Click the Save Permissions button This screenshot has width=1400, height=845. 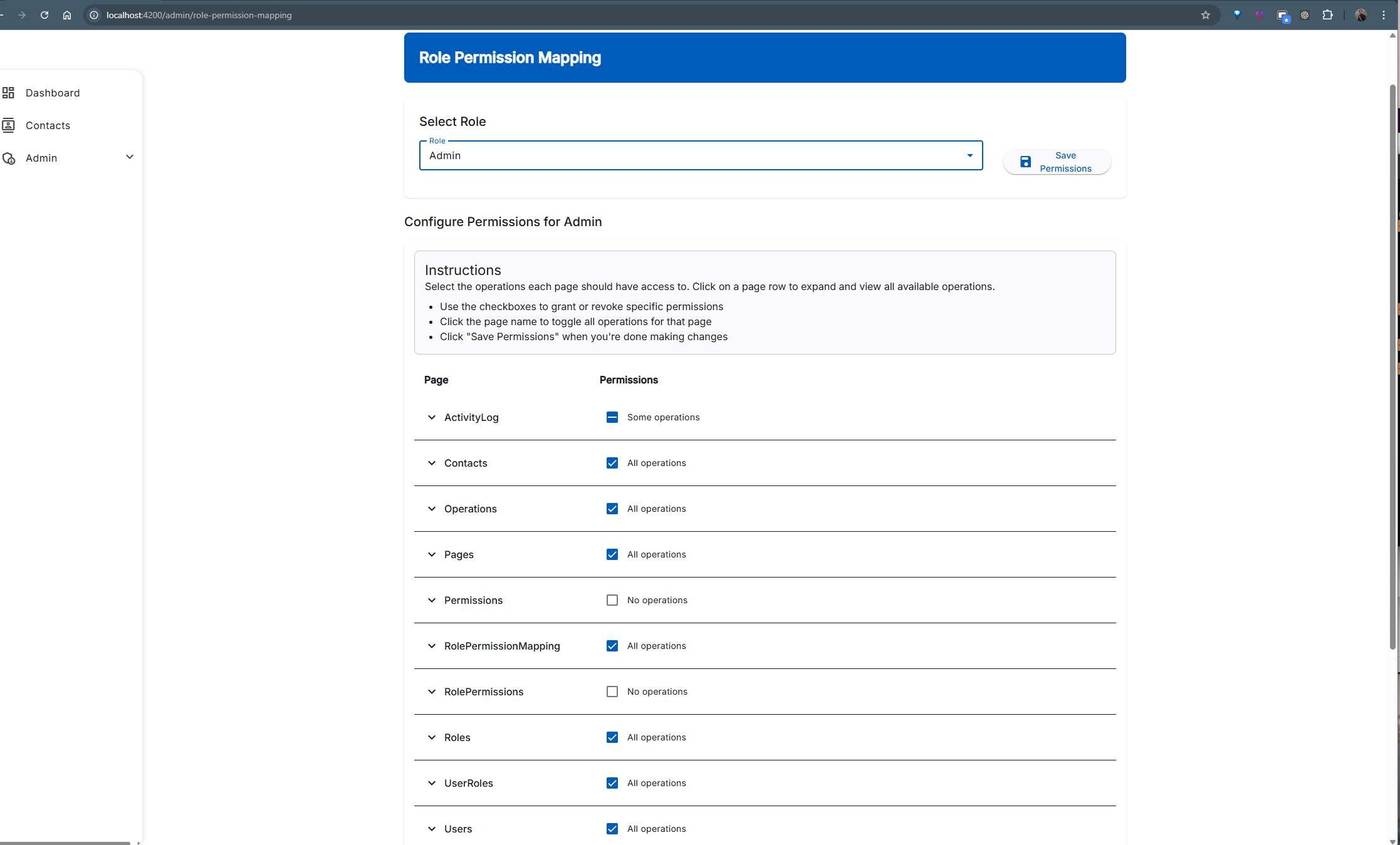(1057, 162)
